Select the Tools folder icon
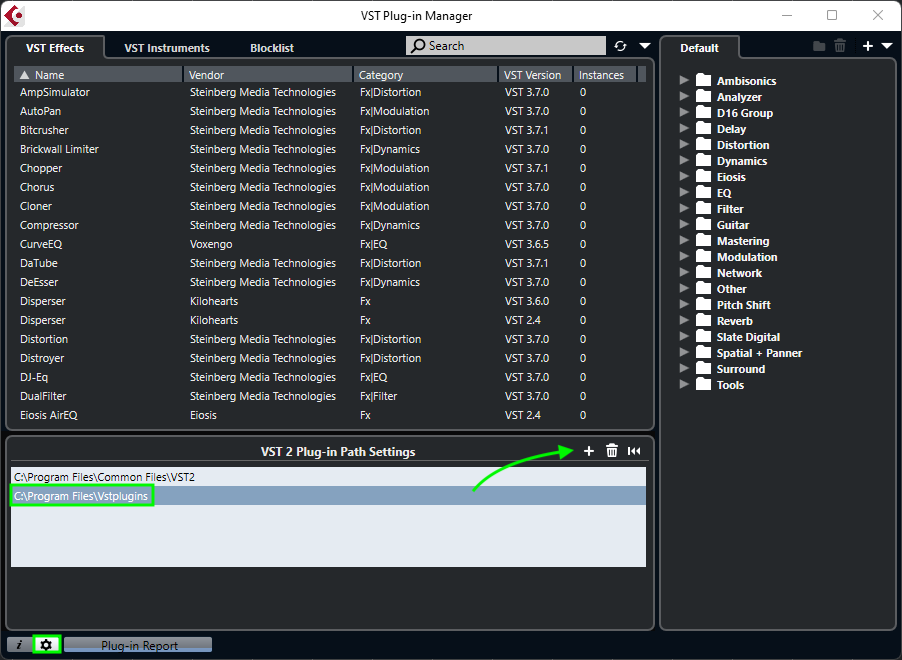This screenshot has height=660, width=902. [704, 384]
